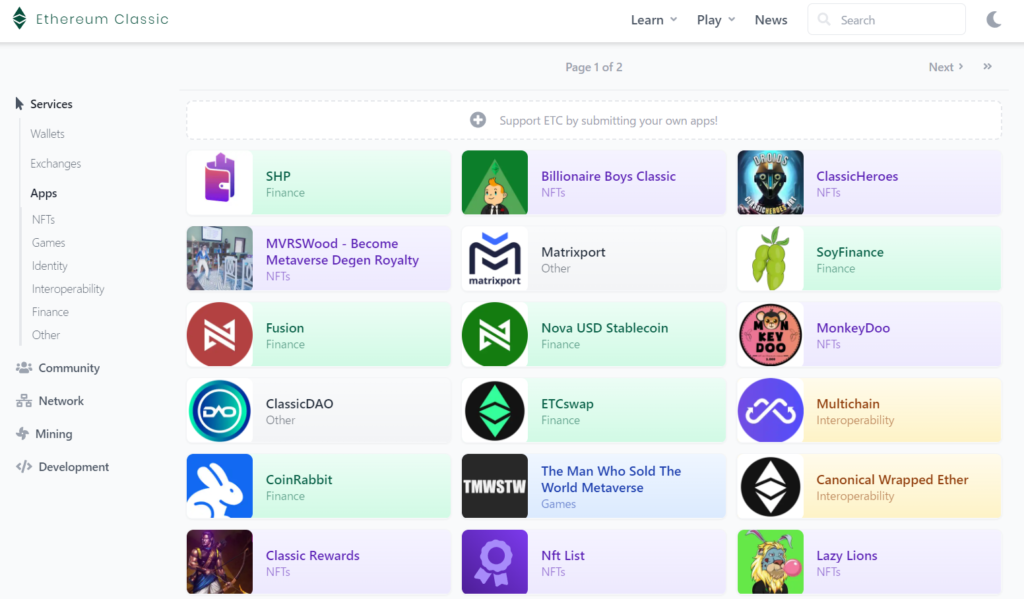This screenshot has width=1024, height=599.
Task: Expand the Play dropdown menu
Action: 716,20
